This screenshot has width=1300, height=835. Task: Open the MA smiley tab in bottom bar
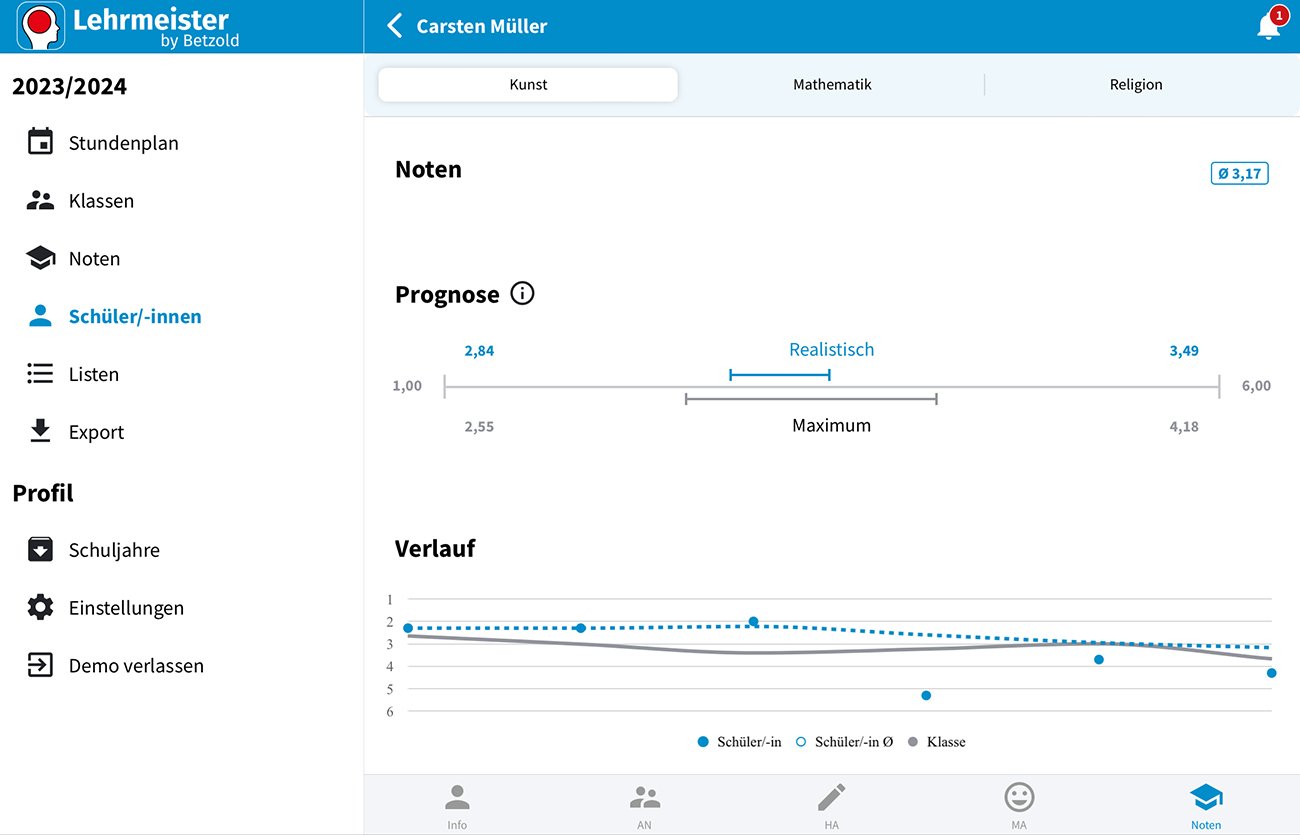1019,805
